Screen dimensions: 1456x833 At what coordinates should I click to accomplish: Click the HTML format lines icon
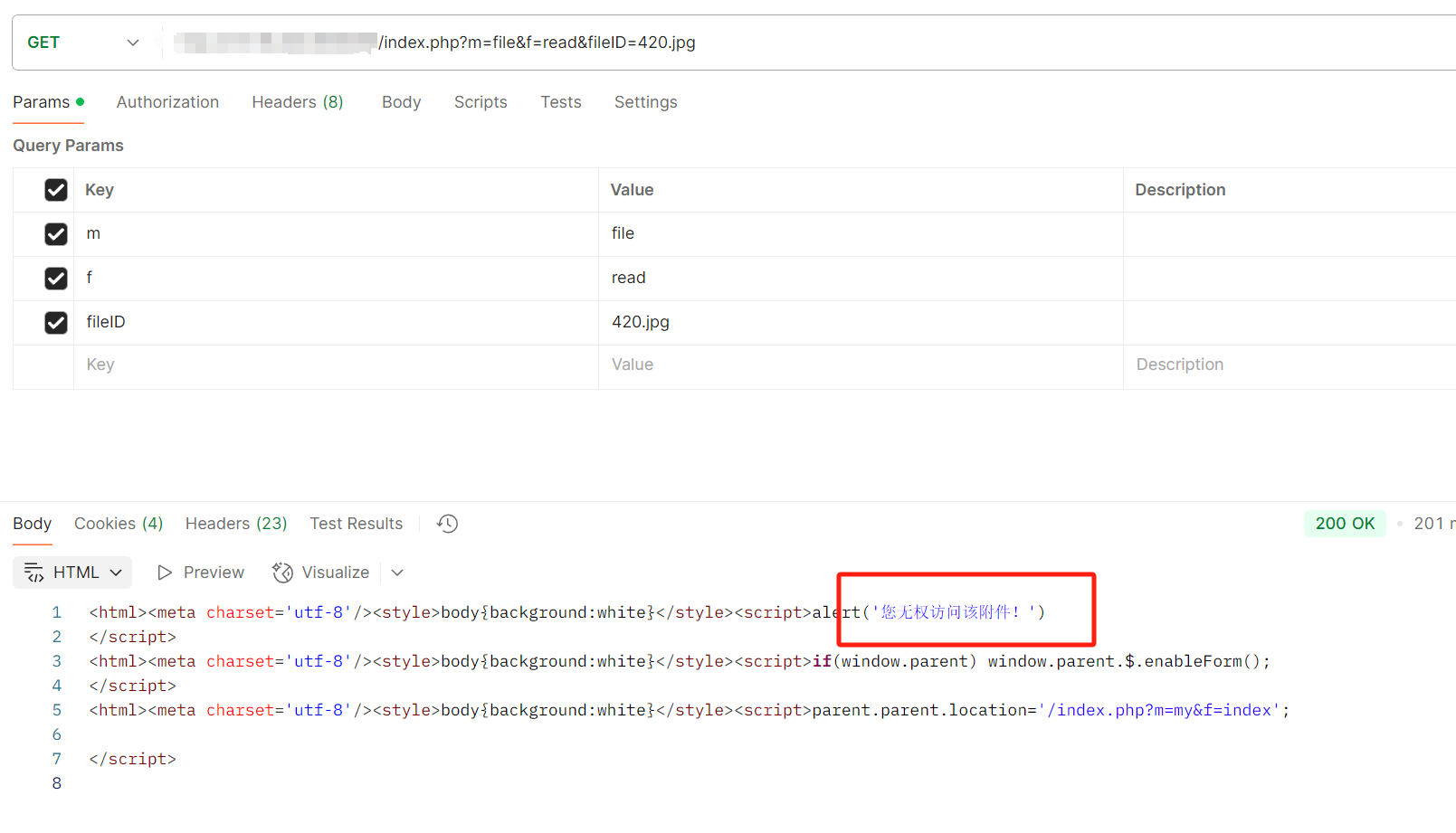[x=33, y=573]
